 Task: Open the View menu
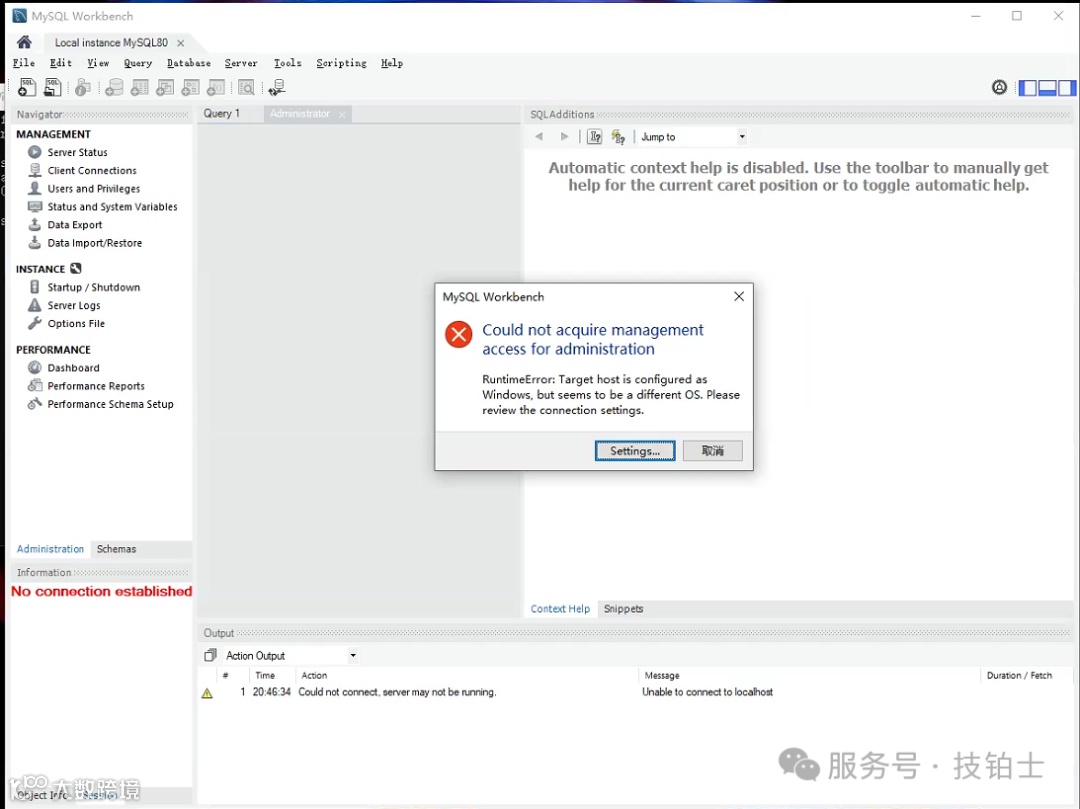[x=98, y=63]
